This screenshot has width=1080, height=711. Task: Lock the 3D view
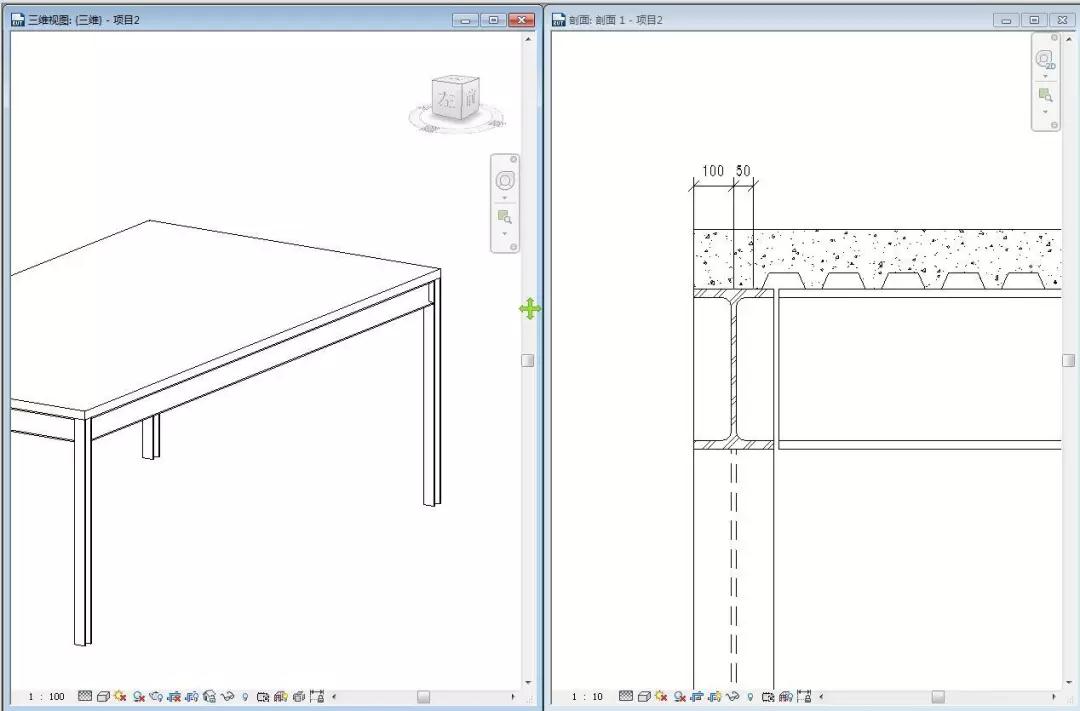click(x=209, y=697)
